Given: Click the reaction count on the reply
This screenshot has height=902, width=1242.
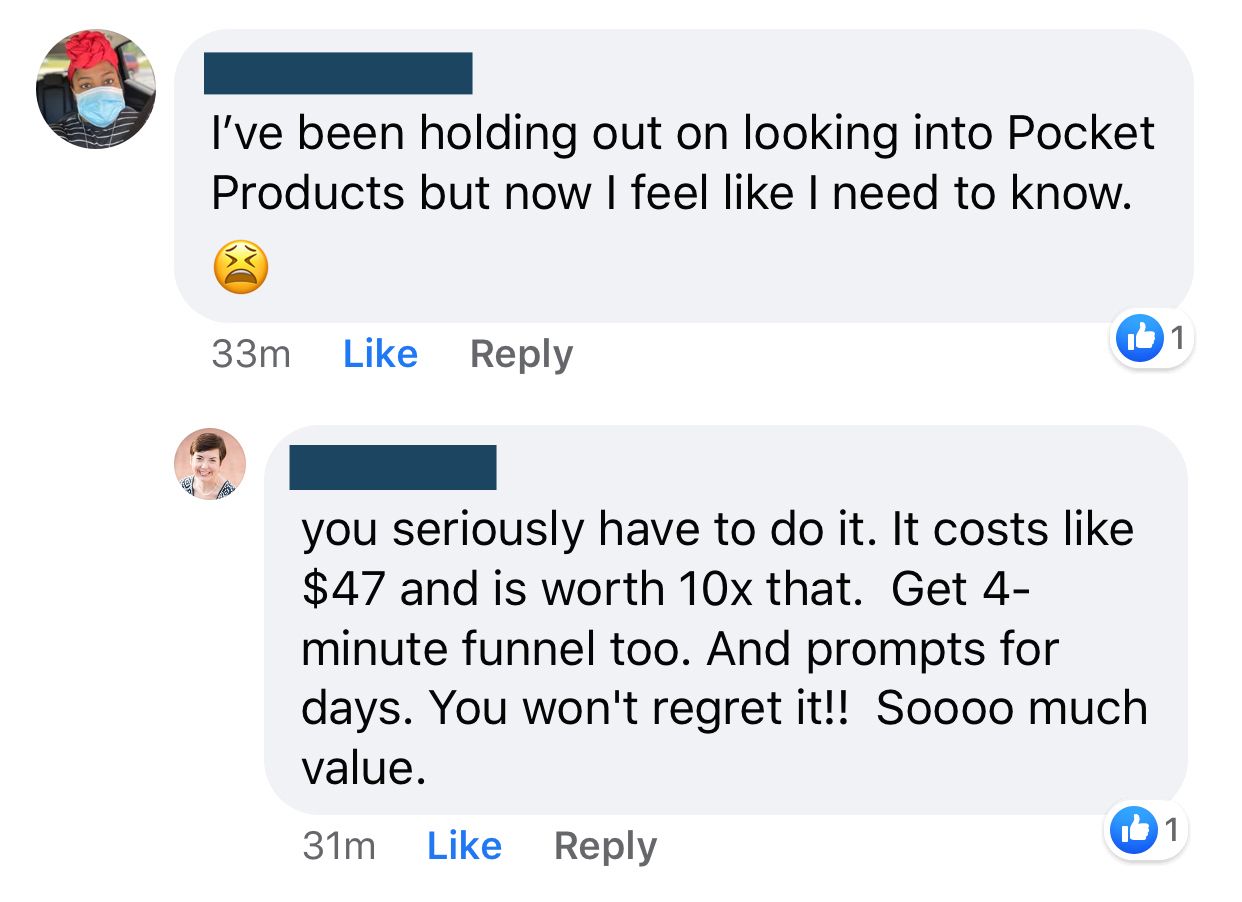Looking at the screenshot, I should pos(1171,830).
